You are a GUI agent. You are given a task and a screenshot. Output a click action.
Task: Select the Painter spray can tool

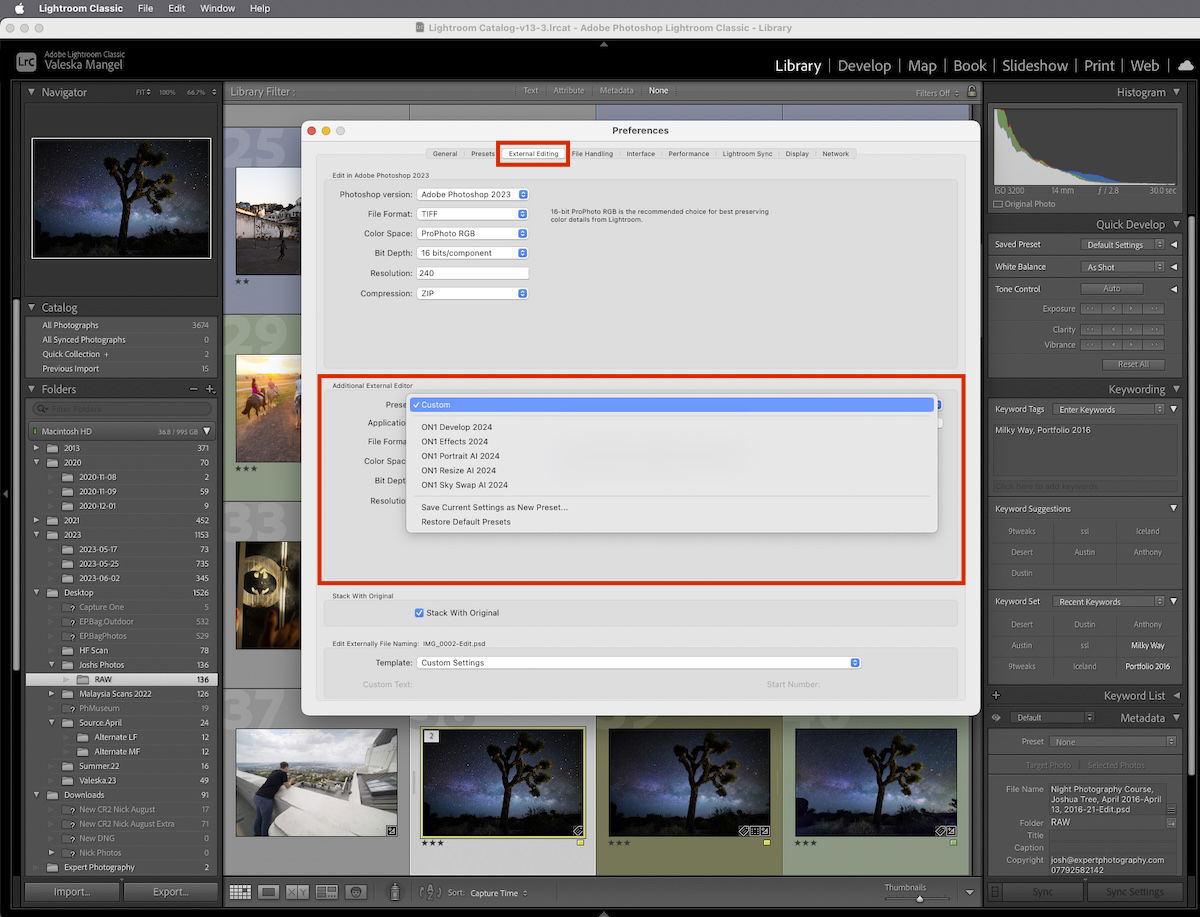[395, 891]
